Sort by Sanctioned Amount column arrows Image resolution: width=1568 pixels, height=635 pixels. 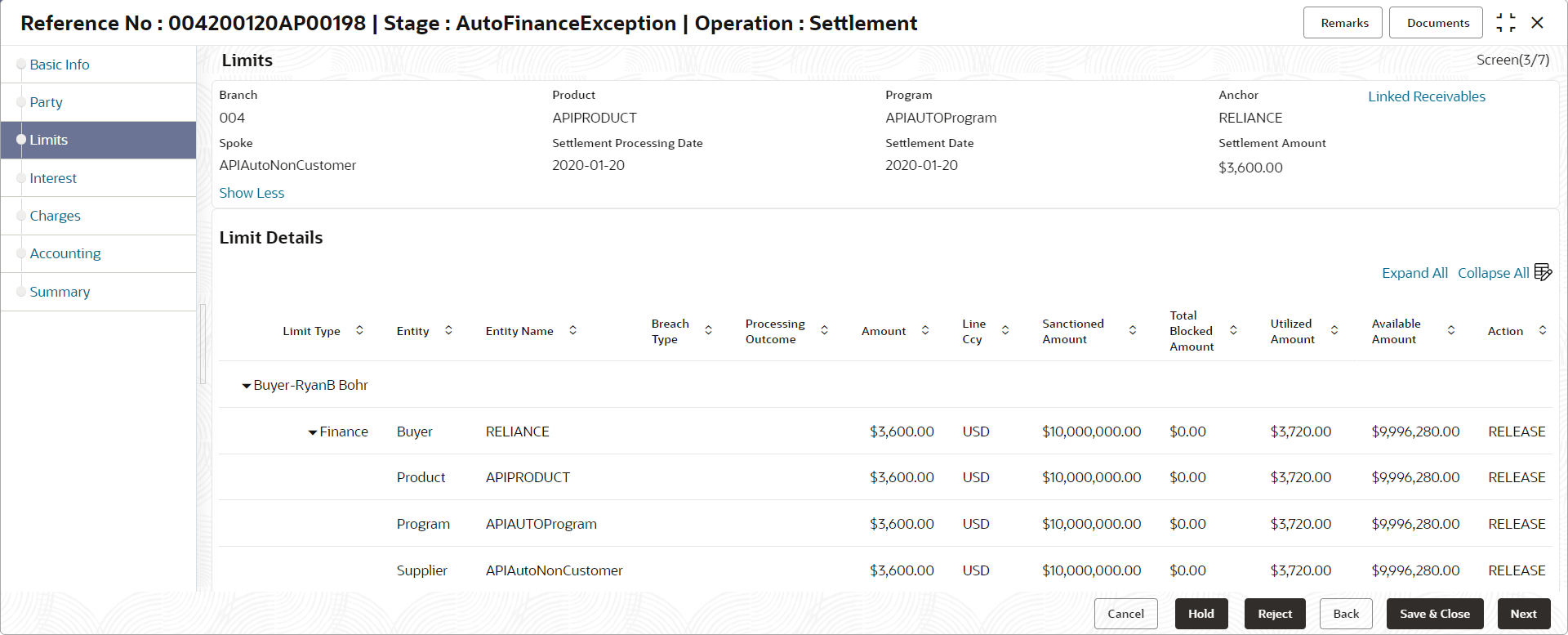click(1133, 330)
